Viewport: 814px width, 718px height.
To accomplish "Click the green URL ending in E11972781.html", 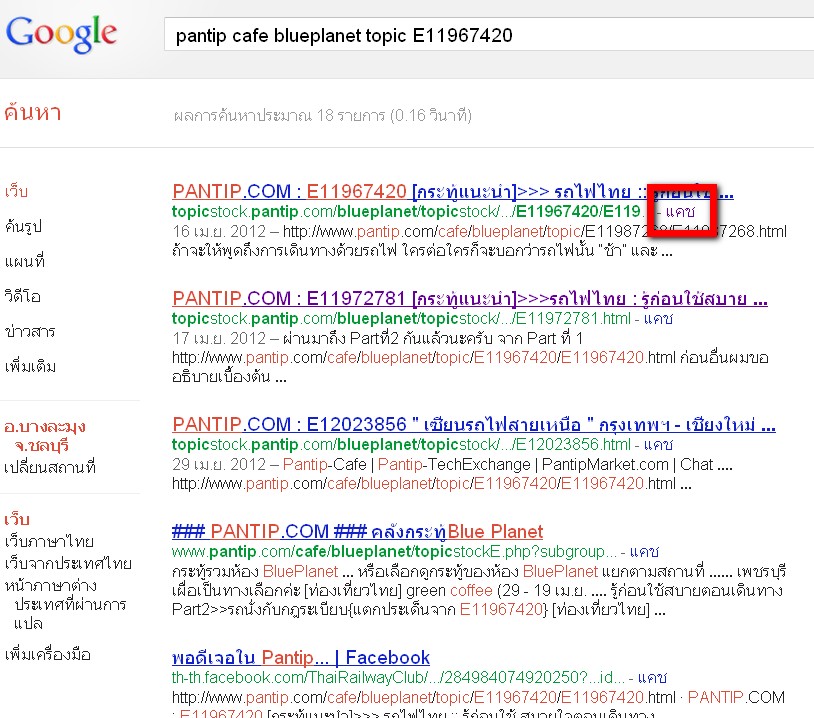I will [401, 318].
